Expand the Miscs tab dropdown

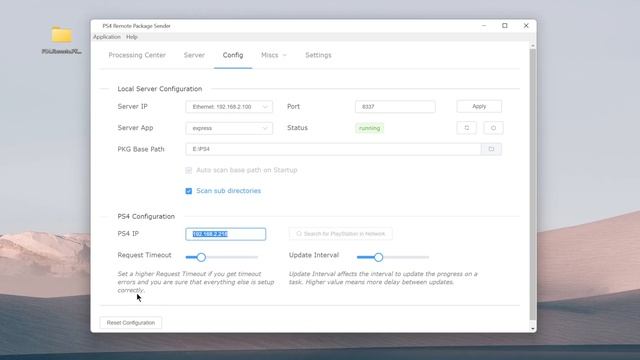[274, 55]
